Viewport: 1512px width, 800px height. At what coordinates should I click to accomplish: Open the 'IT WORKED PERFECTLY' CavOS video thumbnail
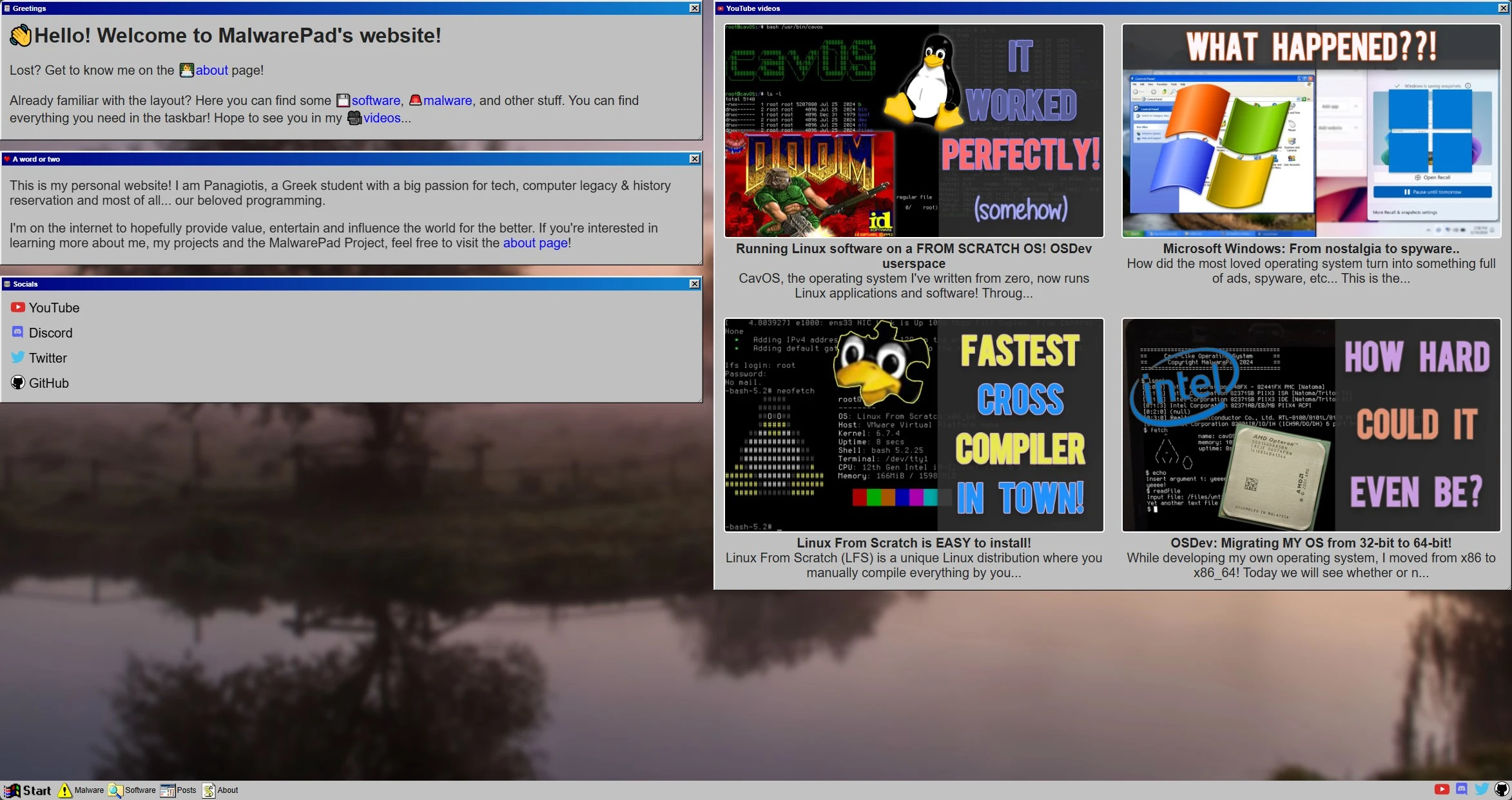coord(914,131)
